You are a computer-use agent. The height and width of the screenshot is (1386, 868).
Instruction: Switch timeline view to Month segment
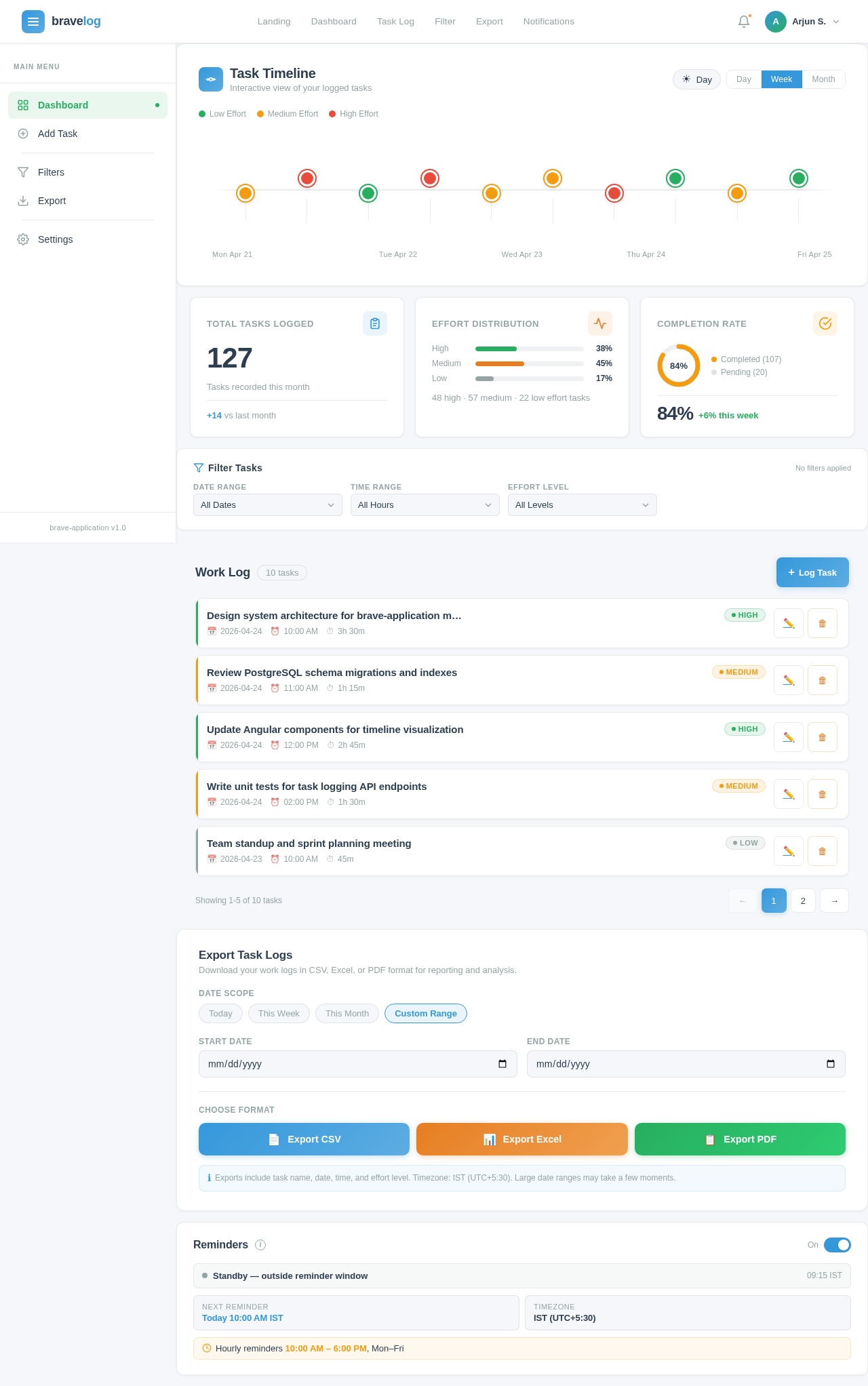tap(823, 79)
